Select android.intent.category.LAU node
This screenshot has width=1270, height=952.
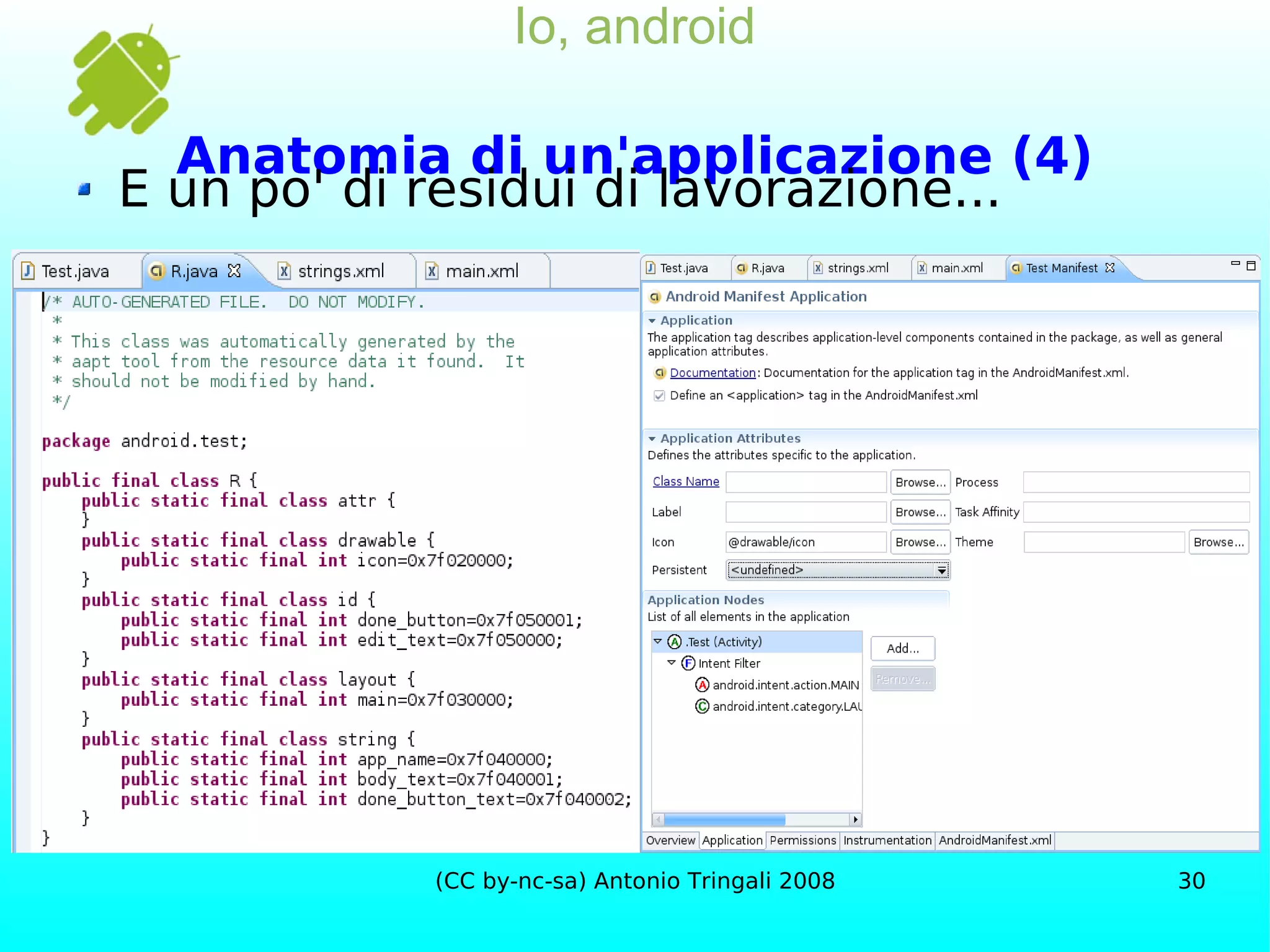click(x=787, y=706)
